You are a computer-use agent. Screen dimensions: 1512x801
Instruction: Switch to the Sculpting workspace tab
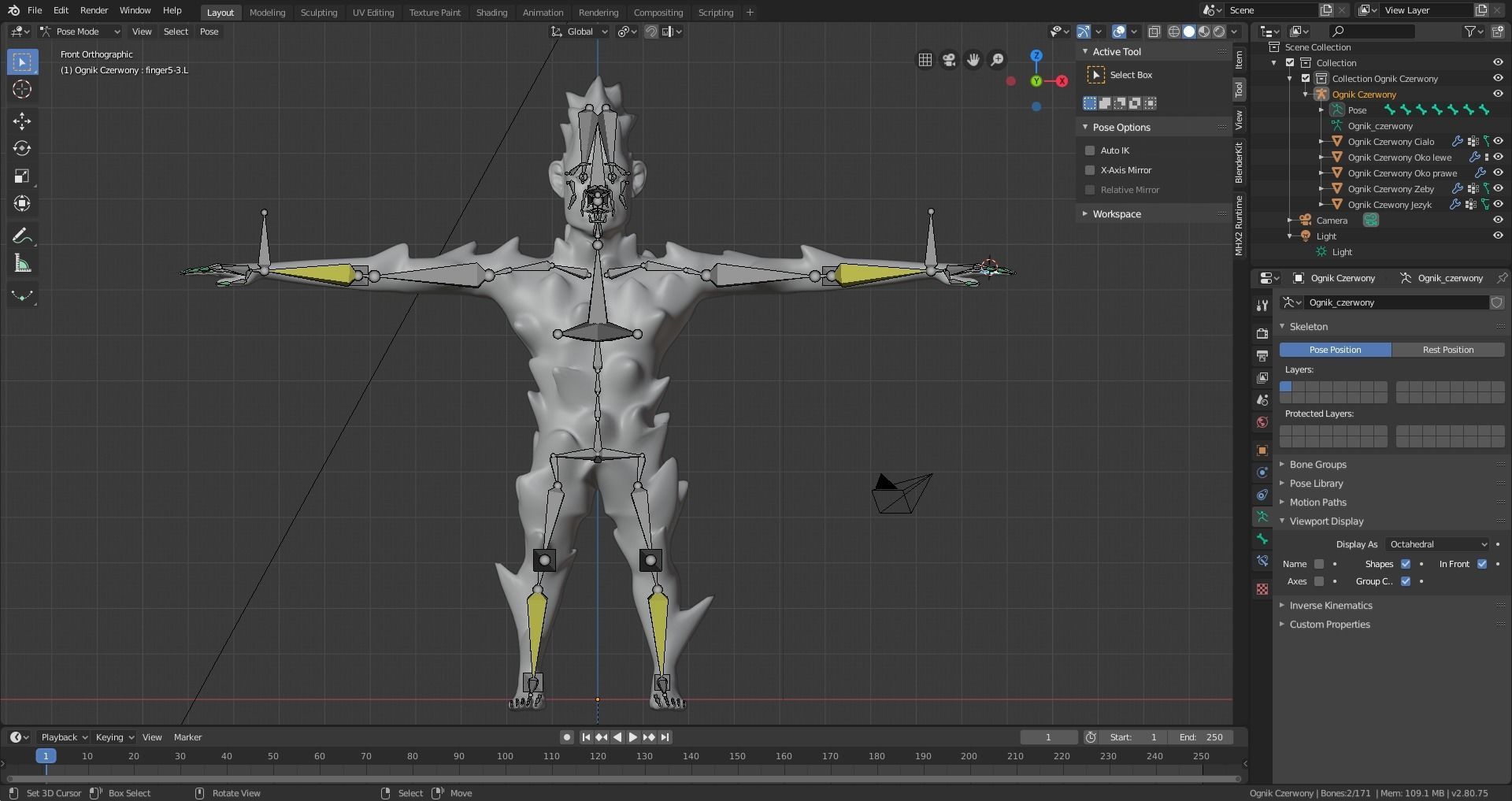318,13
